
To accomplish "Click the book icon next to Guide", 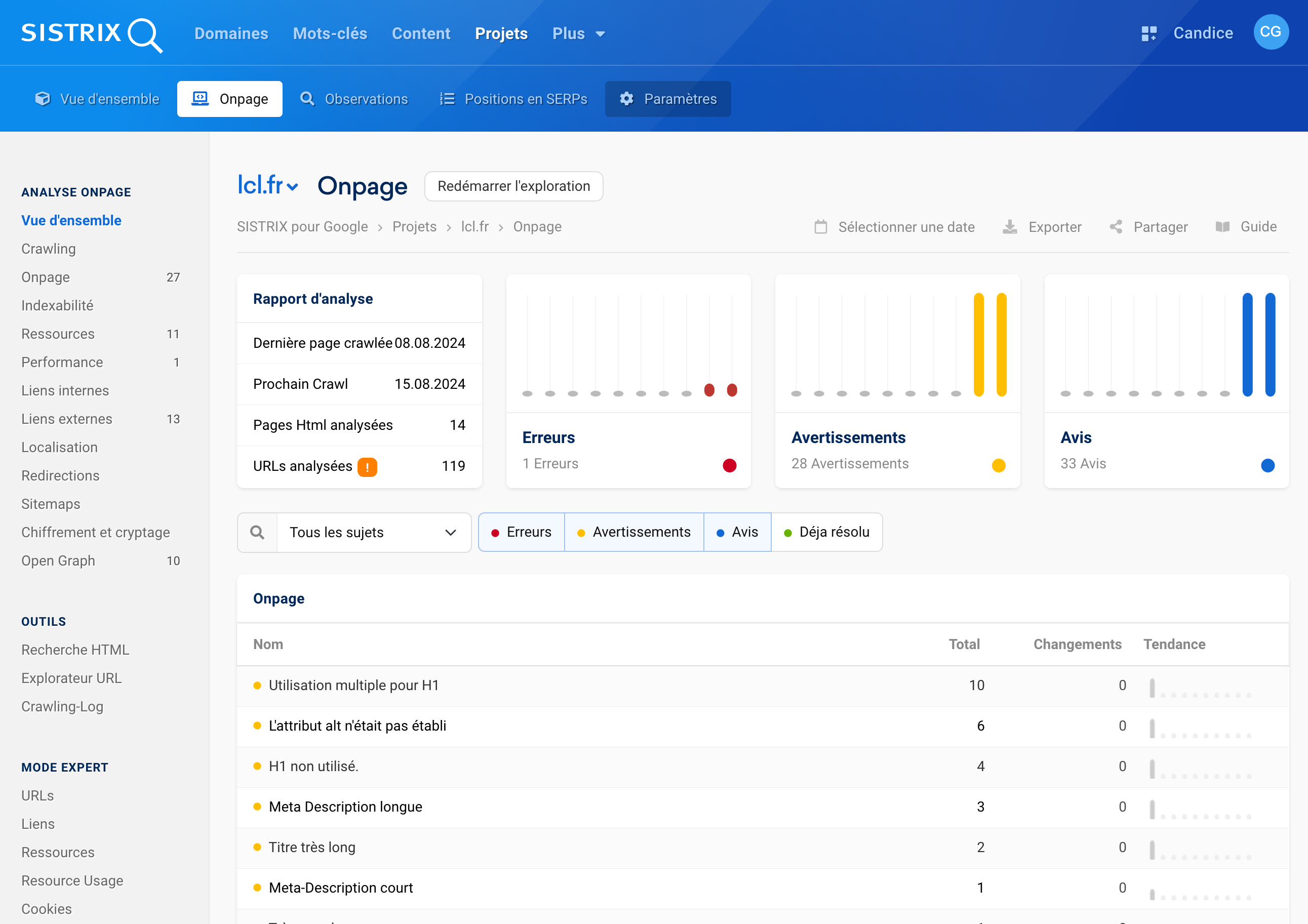I will (x=1222, y=227).
